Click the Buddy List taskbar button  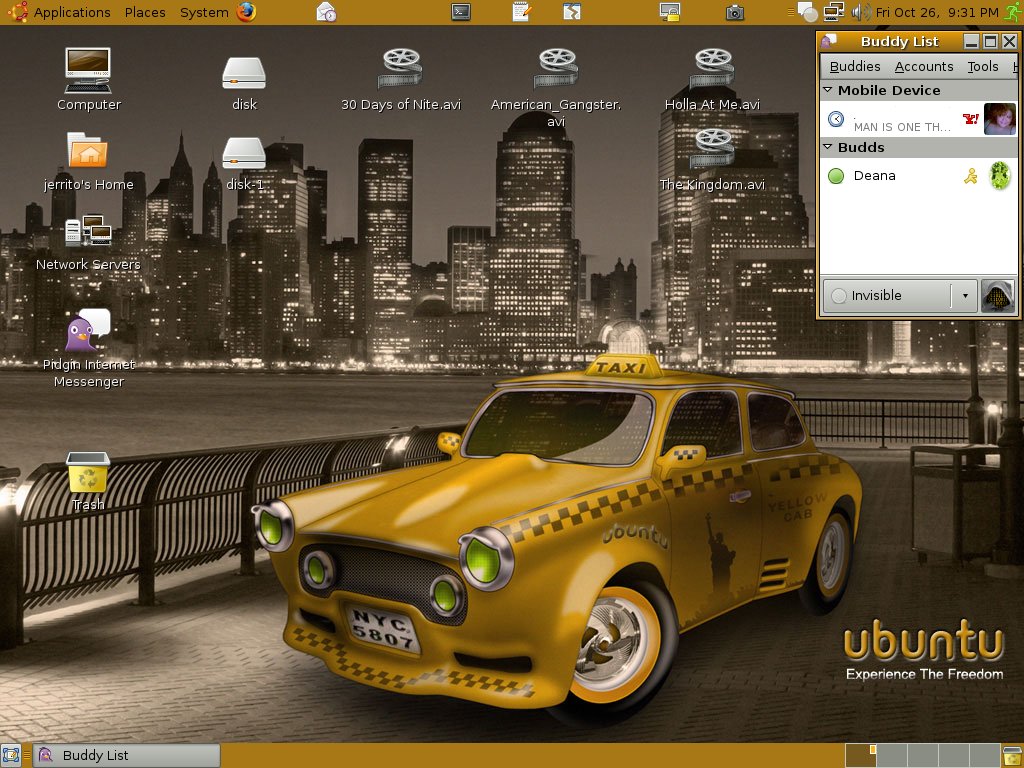tap(126, 756)
